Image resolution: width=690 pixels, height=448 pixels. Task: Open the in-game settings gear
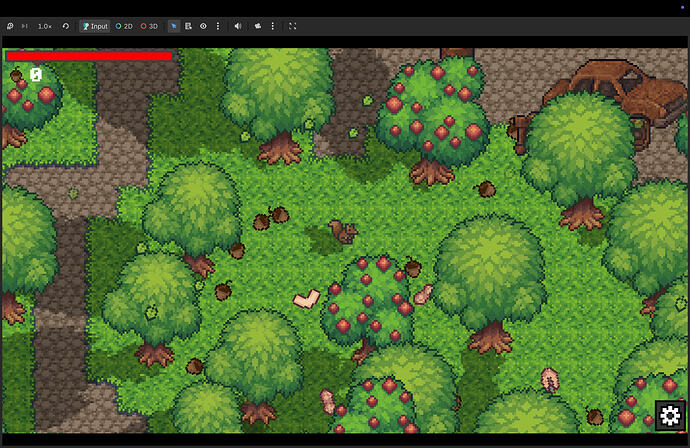point(670,415)
